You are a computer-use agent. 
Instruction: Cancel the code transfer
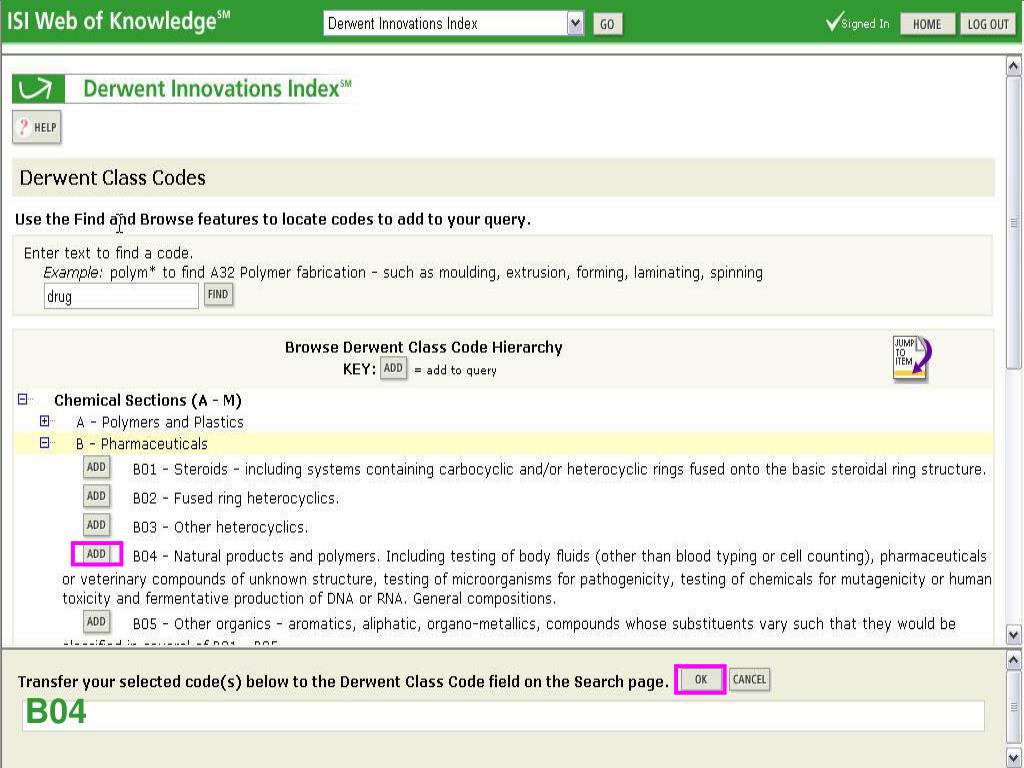click(749, 679)
